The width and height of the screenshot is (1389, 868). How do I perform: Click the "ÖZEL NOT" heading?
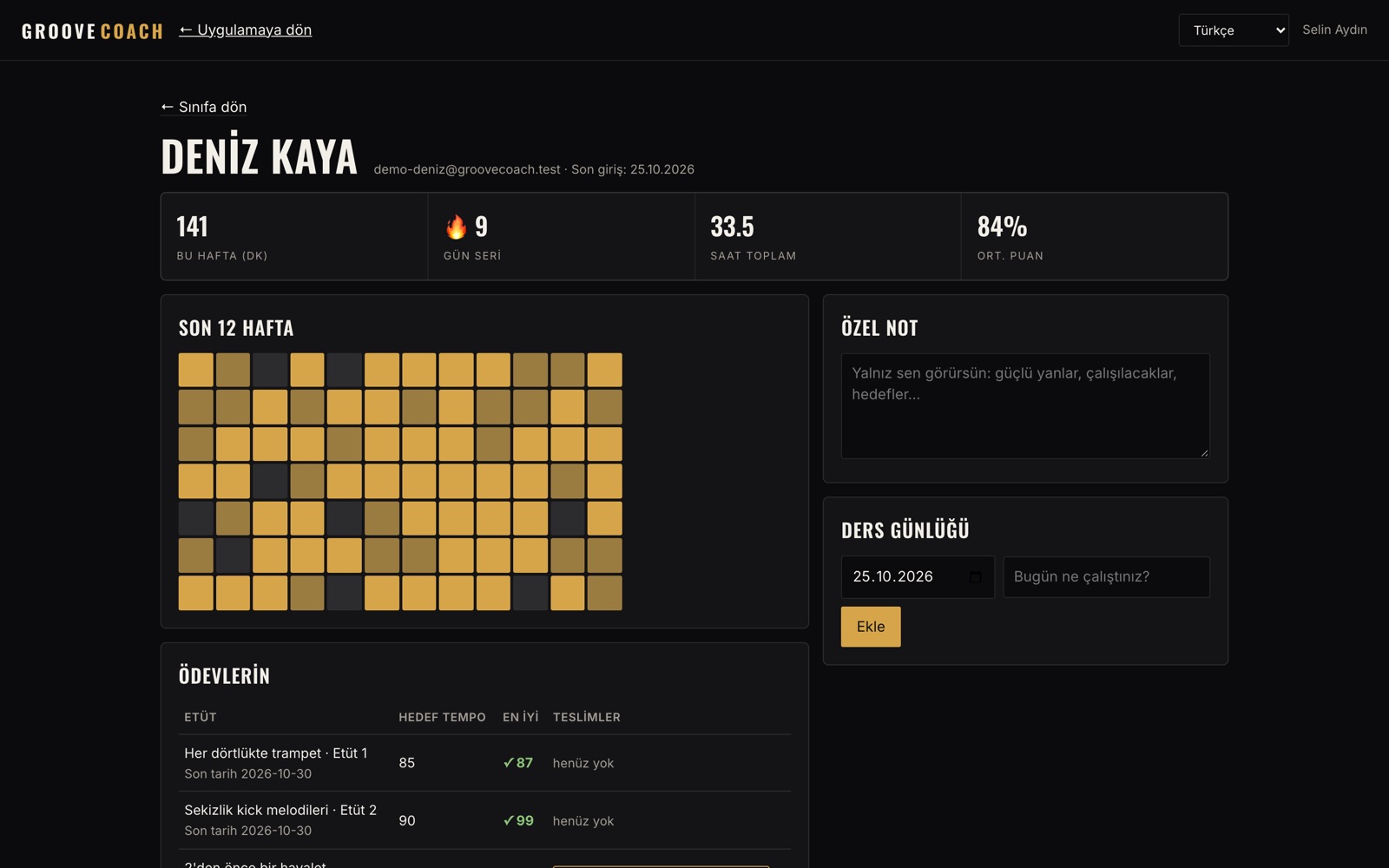point(879,328)
